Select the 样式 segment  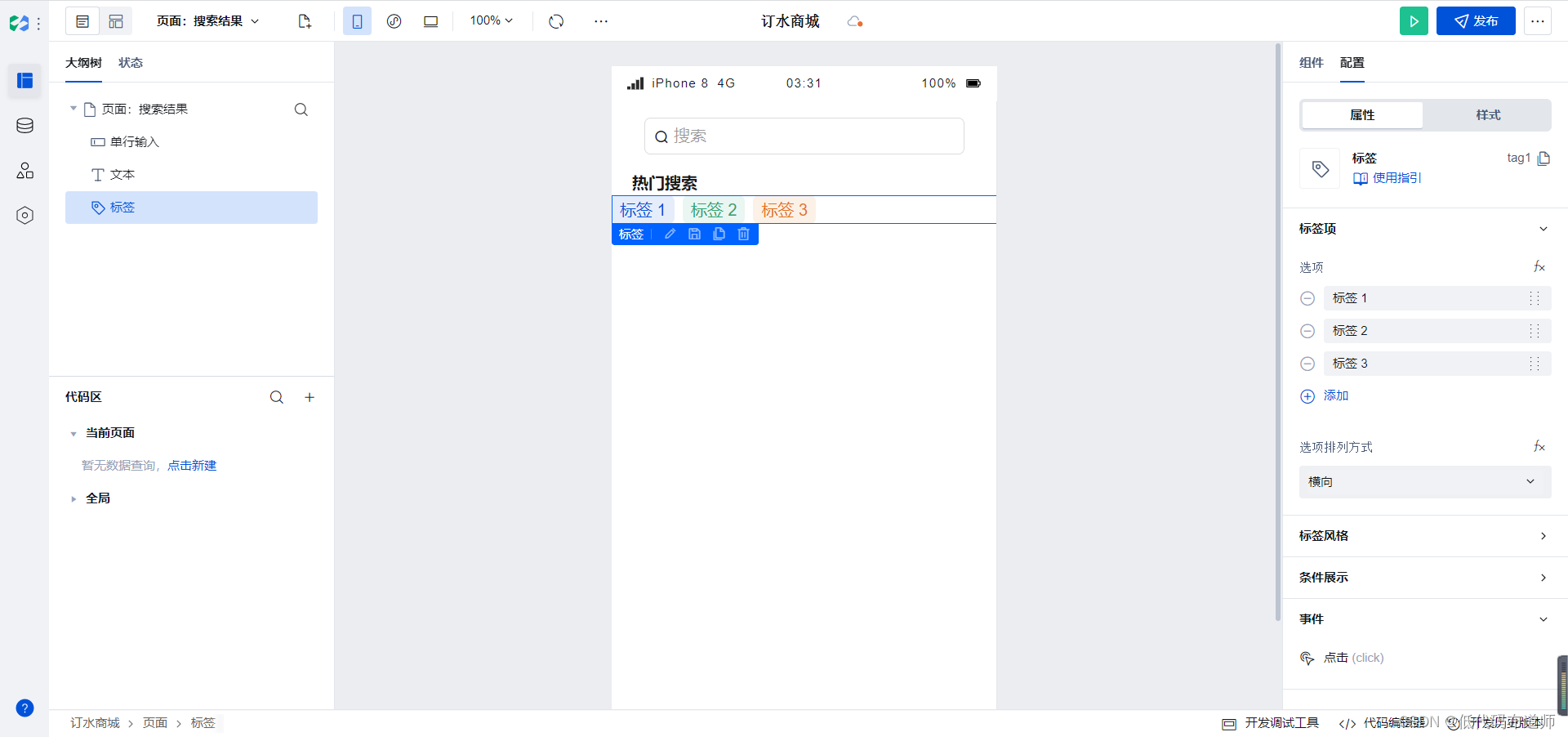[x=1488, y=115]
